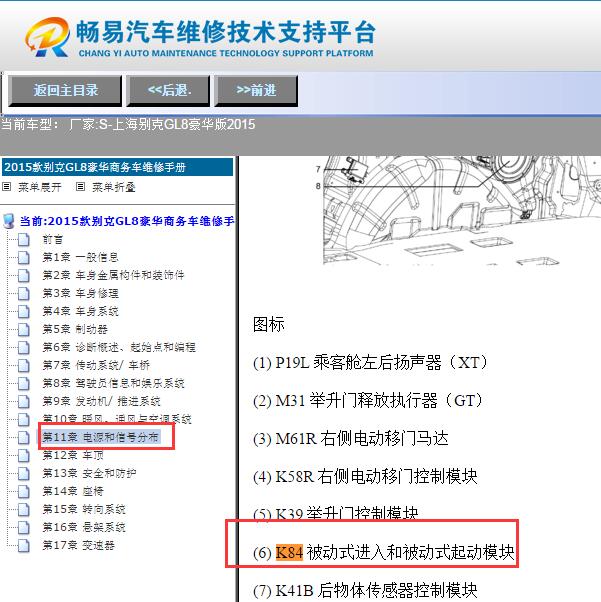Click the K58R 右侧电动移门控制模块 line
Image resolution: width=601 pixels, height=602 pixels.
(x=365, y=476)
